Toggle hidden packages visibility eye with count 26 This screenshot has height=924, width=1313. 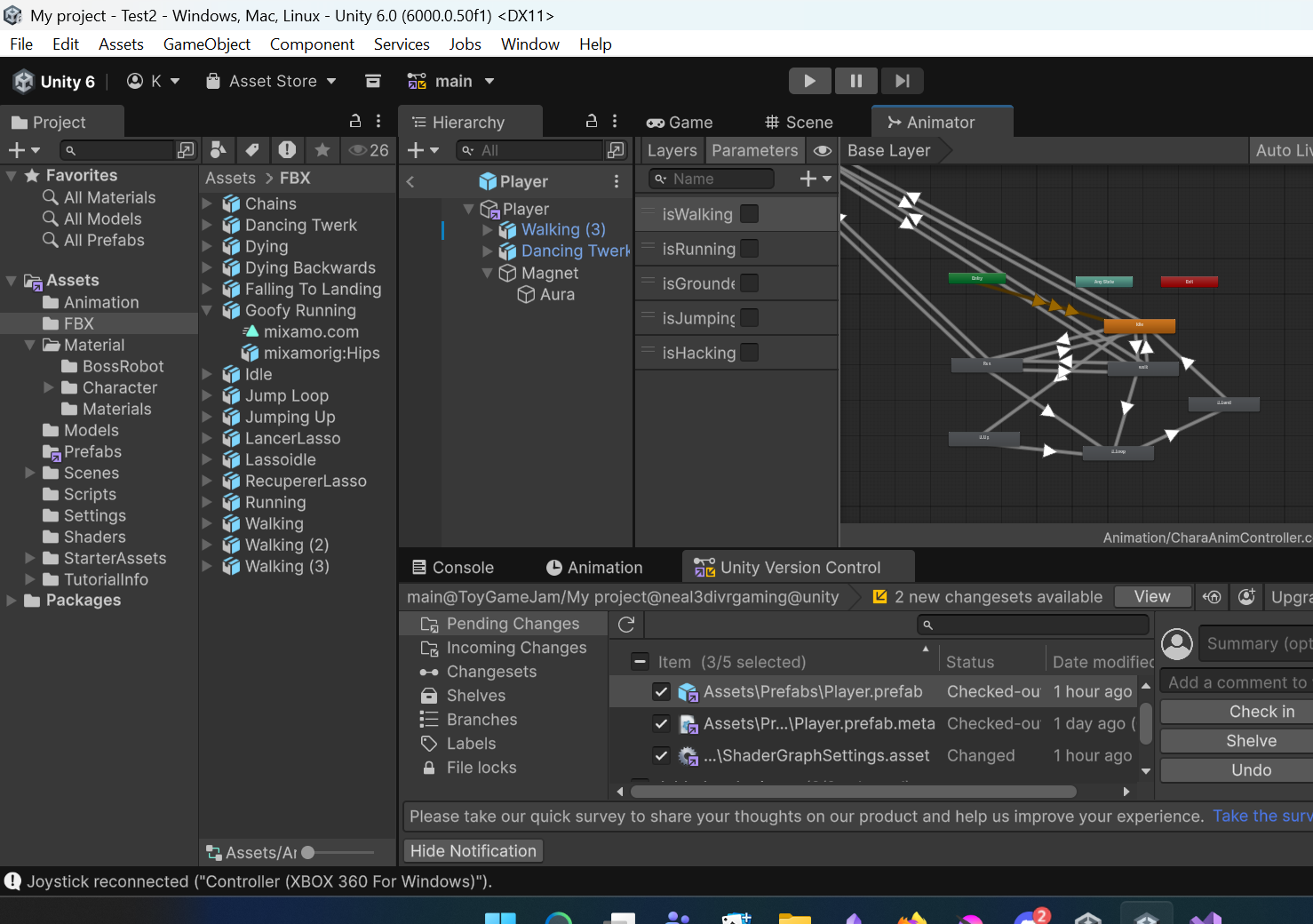coord(369,150)
